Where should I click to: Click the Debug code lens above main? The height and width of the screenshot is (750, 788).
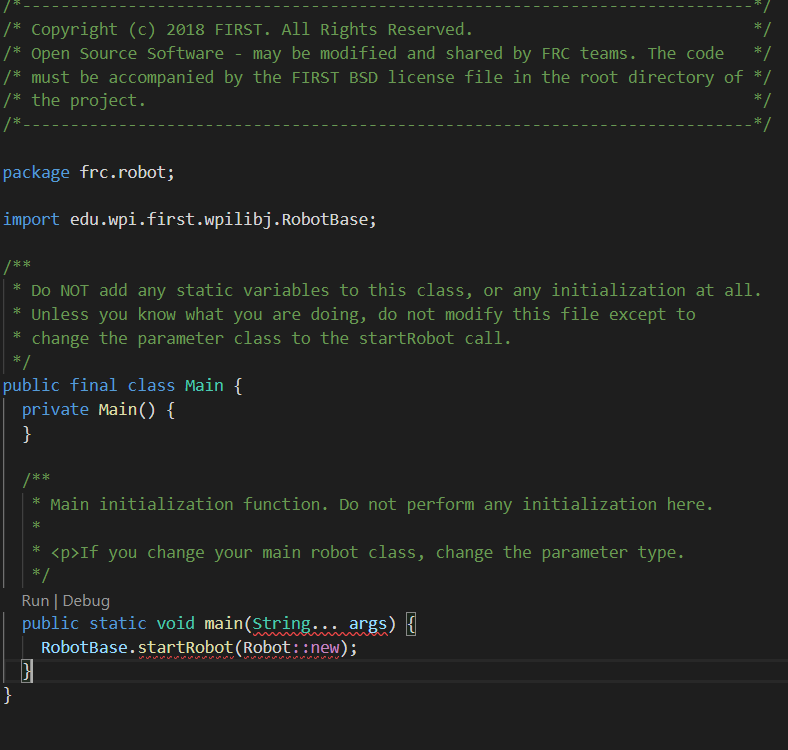pyautogui.click(x=86, y=601)
